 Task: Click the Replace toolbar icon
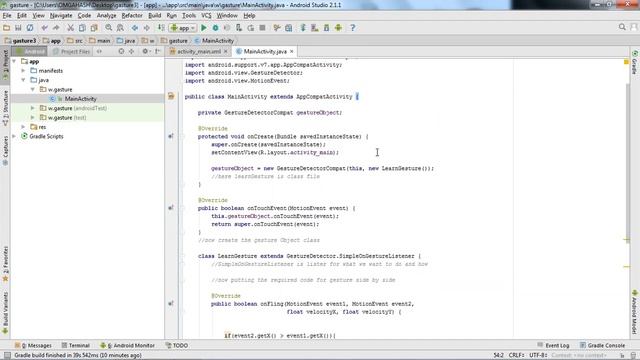pos(120,28)
